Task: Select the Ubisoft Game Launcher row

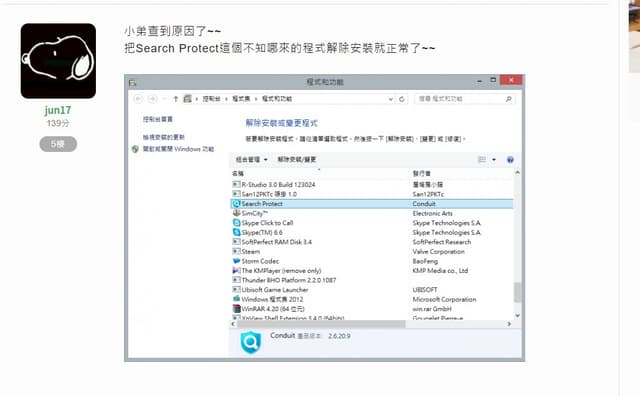Action: tap(372, 289)
